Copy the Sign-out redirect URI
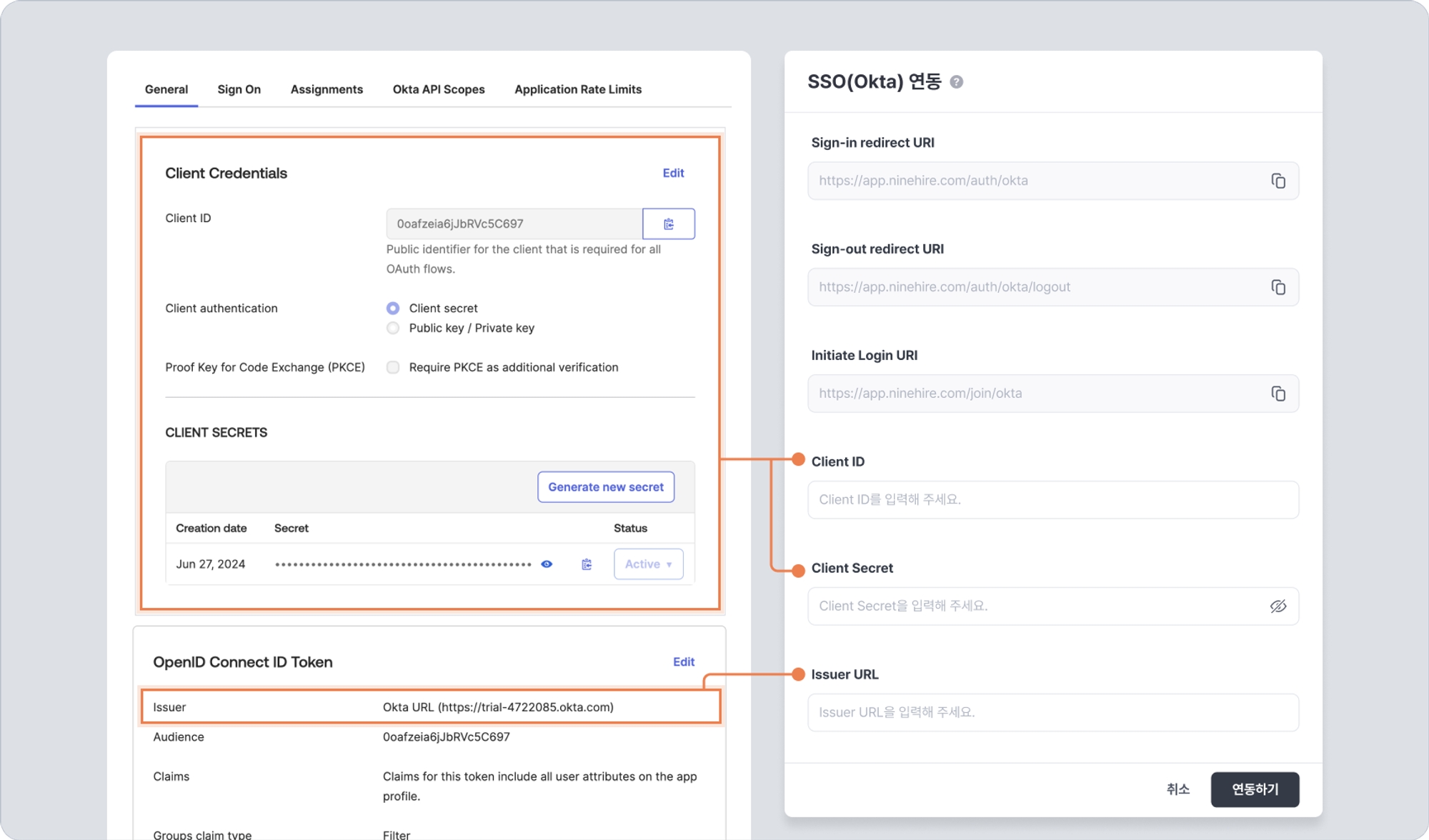The width and height of the screenshot is (1429, 840). 1278,287
